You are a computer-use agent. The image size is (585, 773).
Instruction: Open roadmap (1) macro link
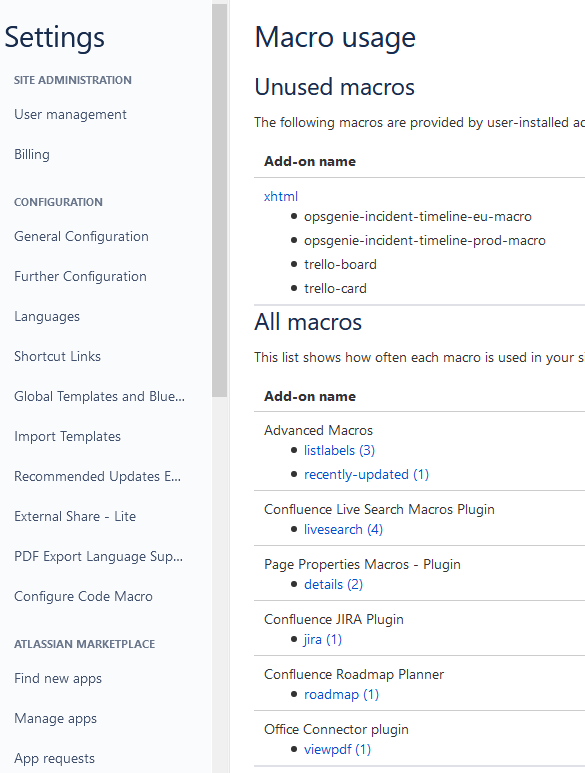(341, 694)
